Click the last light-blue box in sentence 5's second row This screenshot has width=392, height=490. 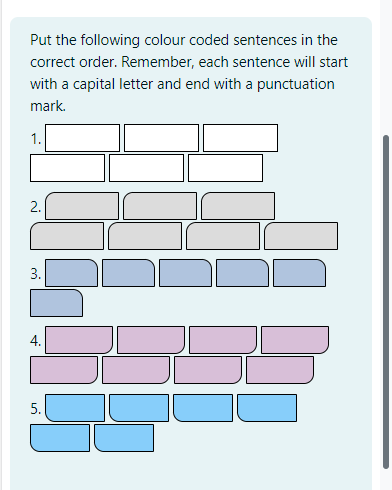click(x=124, y=438)
